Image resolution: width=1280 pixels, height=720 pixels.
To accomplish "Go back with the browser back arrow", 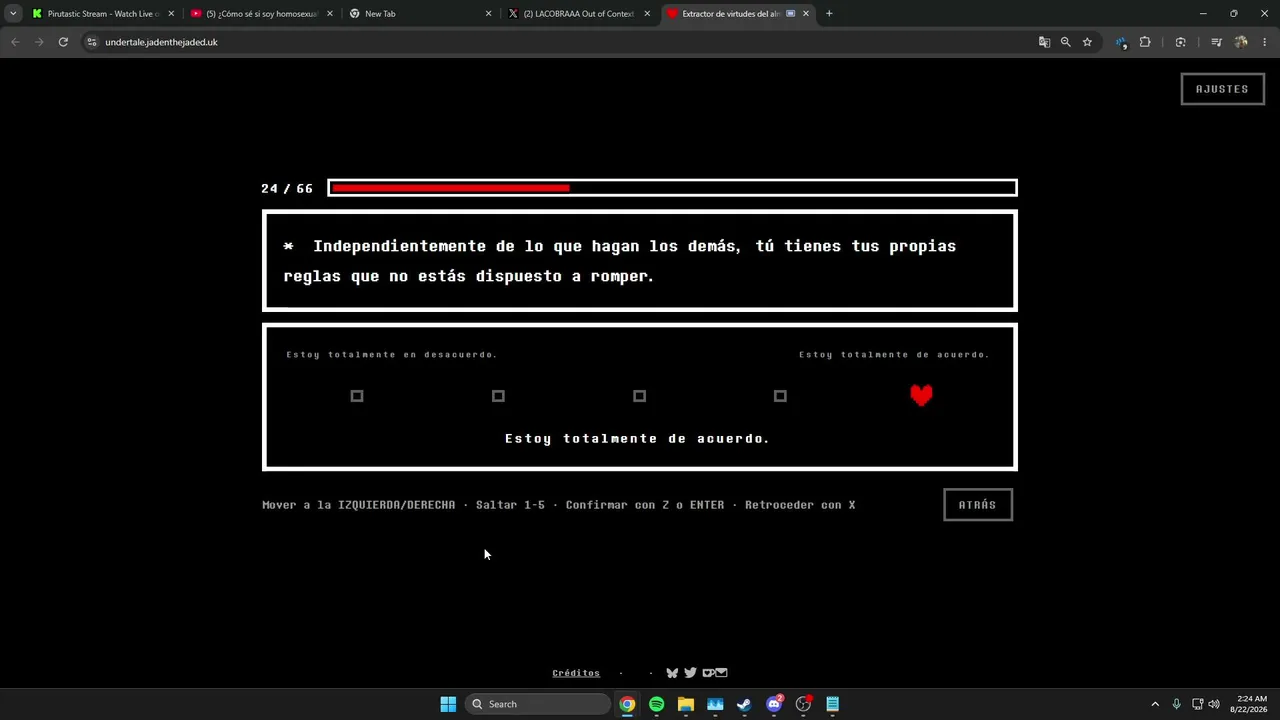I will click(15, 42).
